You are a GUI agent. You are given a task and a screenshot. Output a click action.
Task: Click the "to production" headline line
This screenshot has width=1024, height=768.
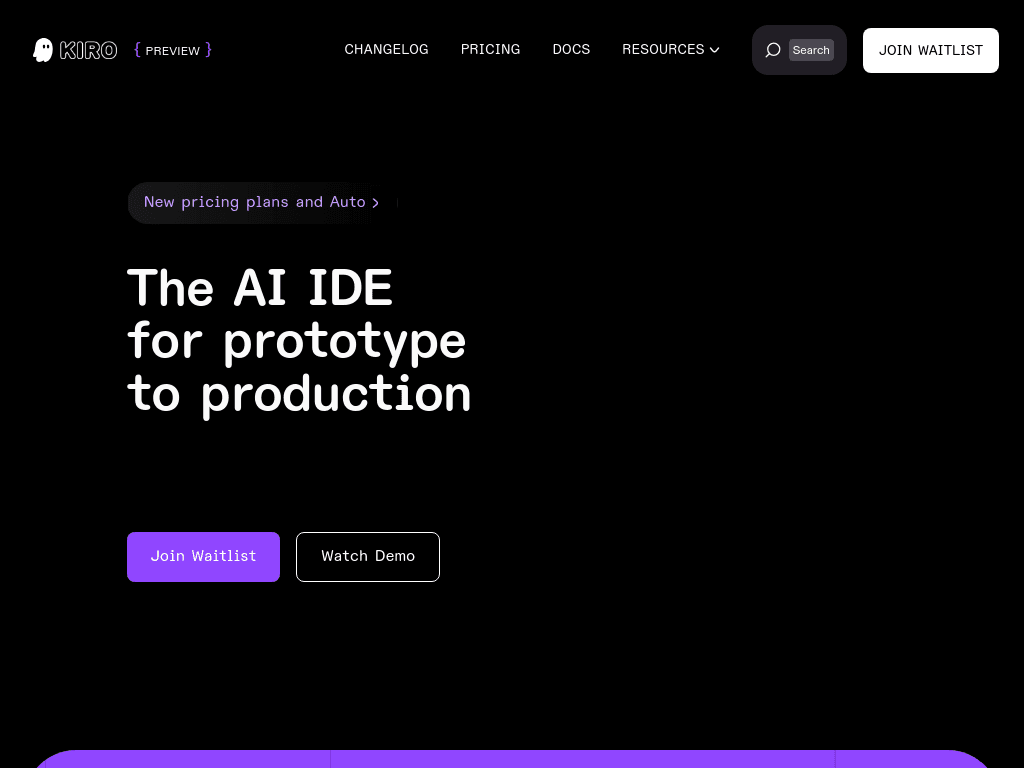299,393
